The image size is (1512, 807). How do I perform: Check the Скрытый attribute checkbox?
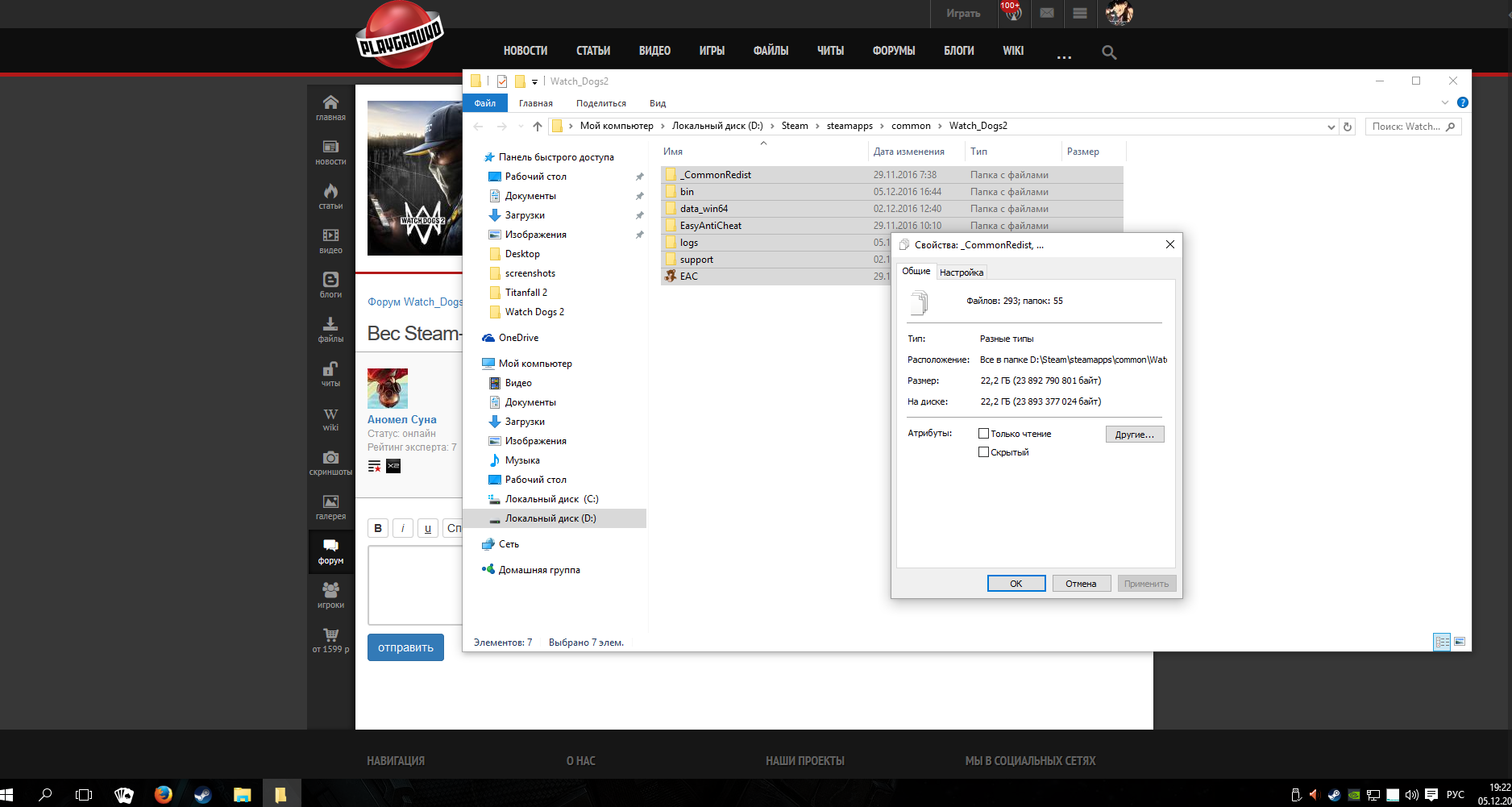click(983, 452)
